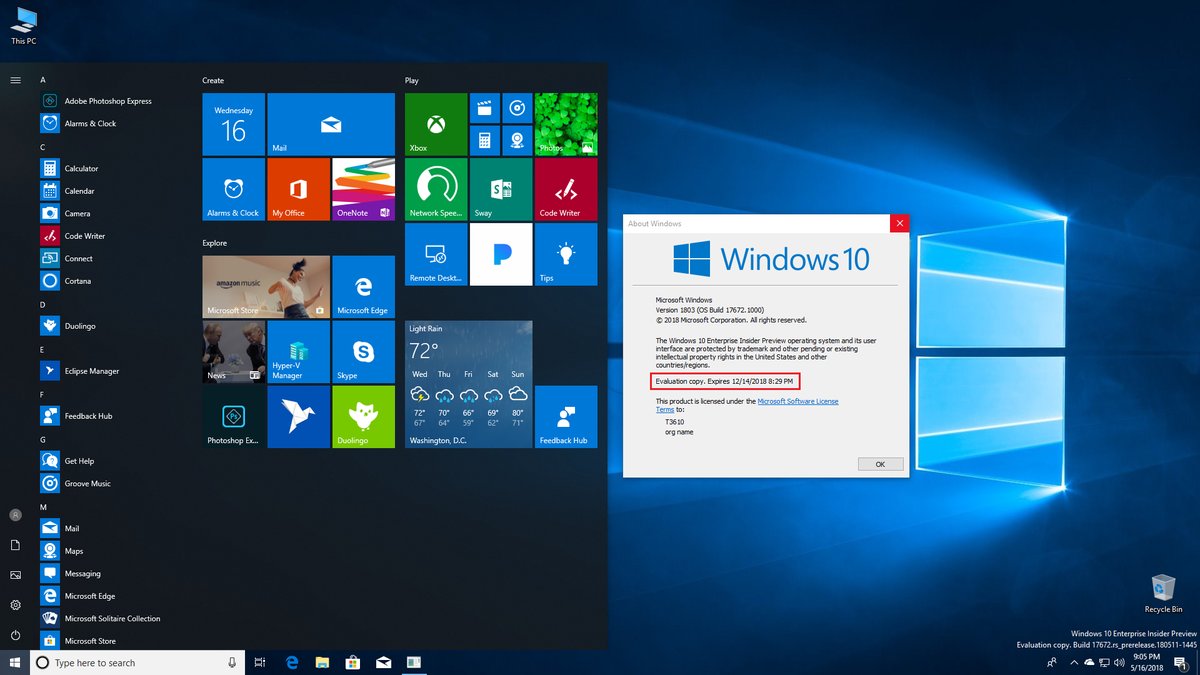Open the Alarms & Clock tile
This screenshot has height=675, width=1200.
pos(233,190)
